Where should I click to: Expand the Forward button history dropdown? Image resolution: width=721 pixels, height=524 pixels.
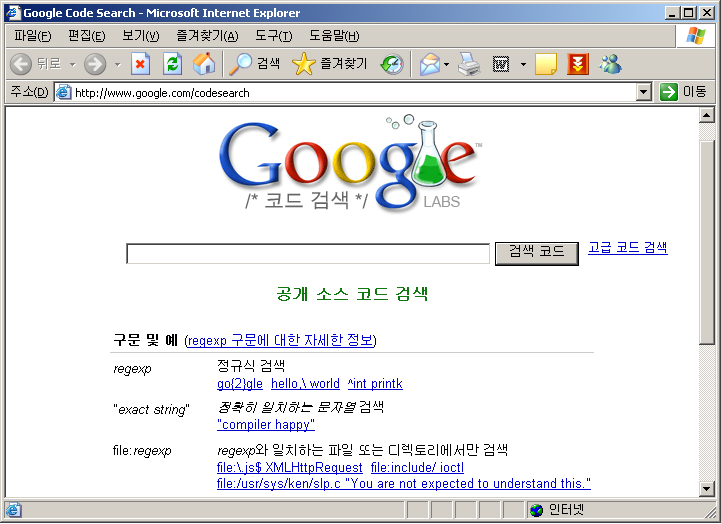(x=118, y=64)
